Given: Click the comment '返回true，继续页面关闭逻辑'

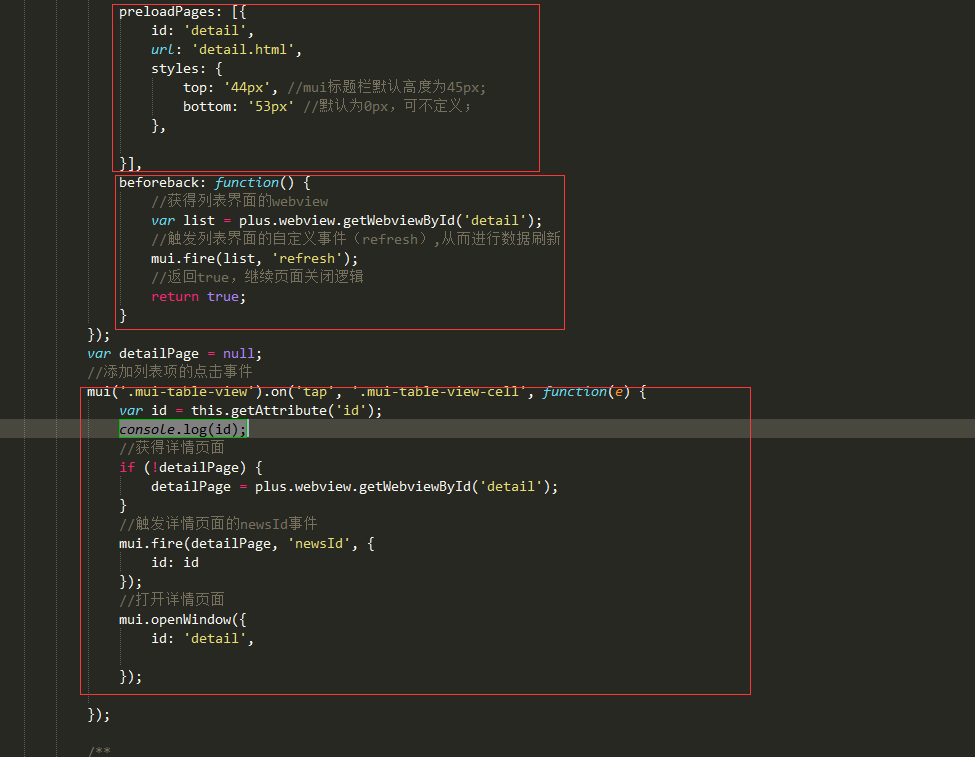Looking at the screenshot, I should click(257, 277).
